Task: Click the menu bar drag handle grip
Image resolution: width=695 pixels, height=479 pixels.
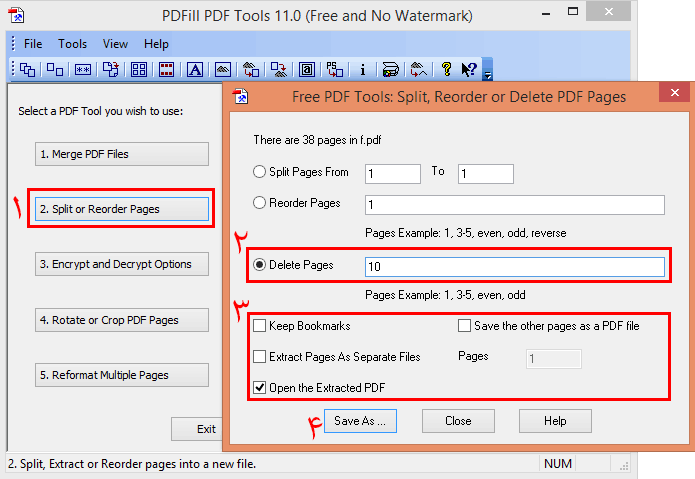Action: (x=13, y=44)
